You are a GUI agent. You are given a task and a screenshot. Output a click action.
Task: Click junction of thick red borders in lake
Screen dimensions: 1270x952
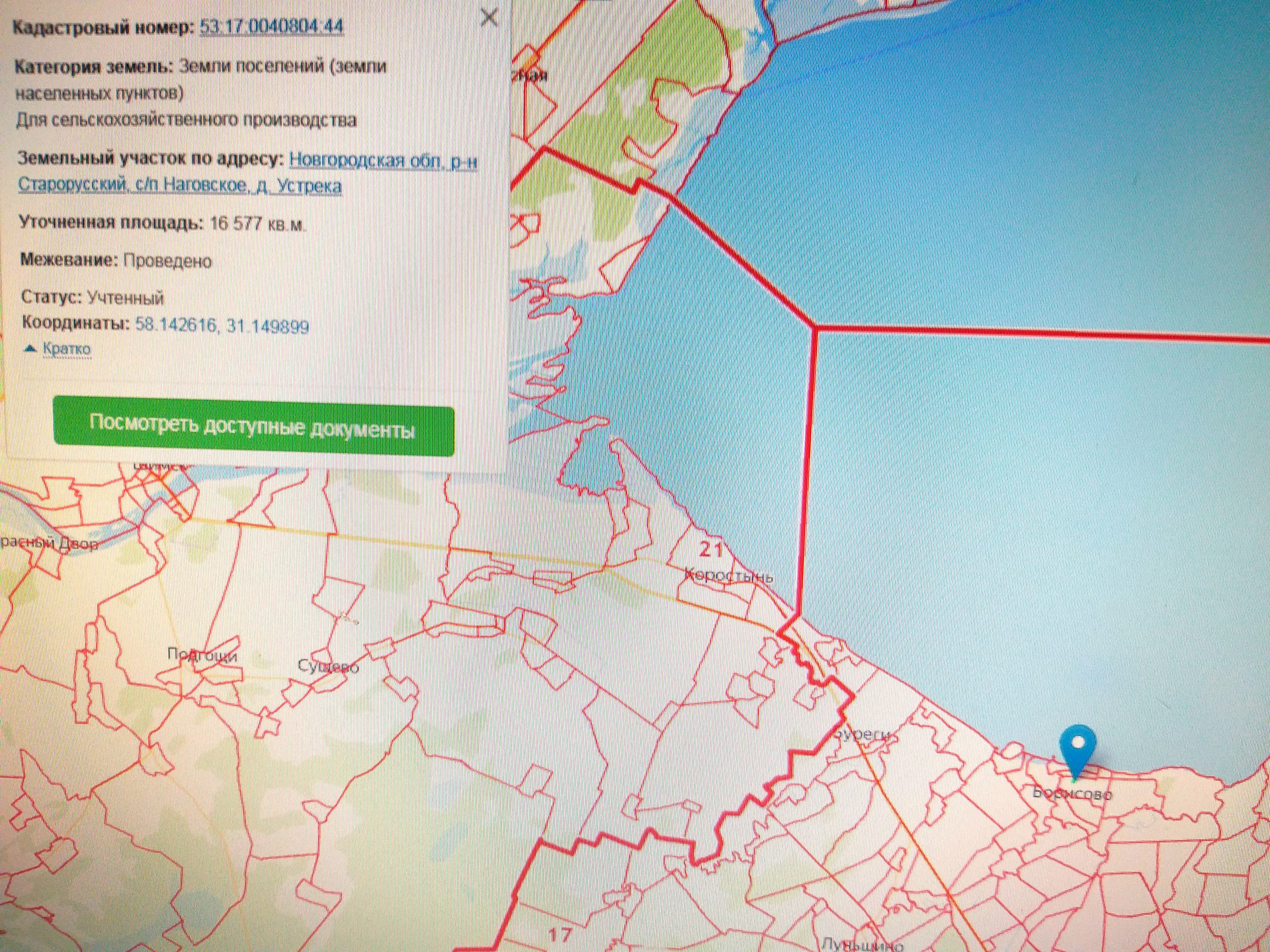815,327
